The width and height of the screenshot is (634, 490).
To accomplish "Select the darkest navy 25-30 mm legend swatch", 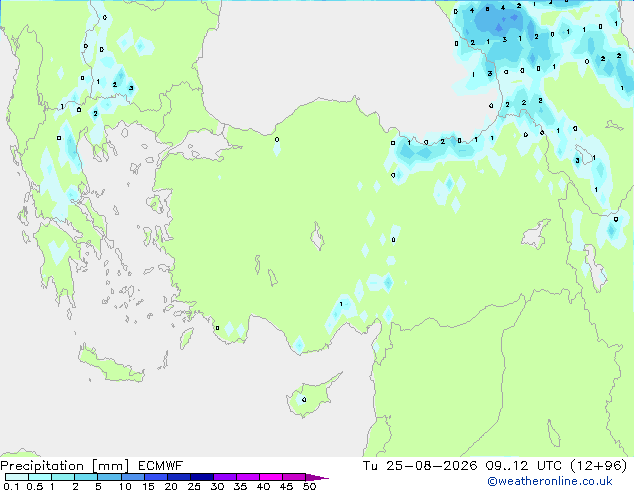I will [202, 477].
